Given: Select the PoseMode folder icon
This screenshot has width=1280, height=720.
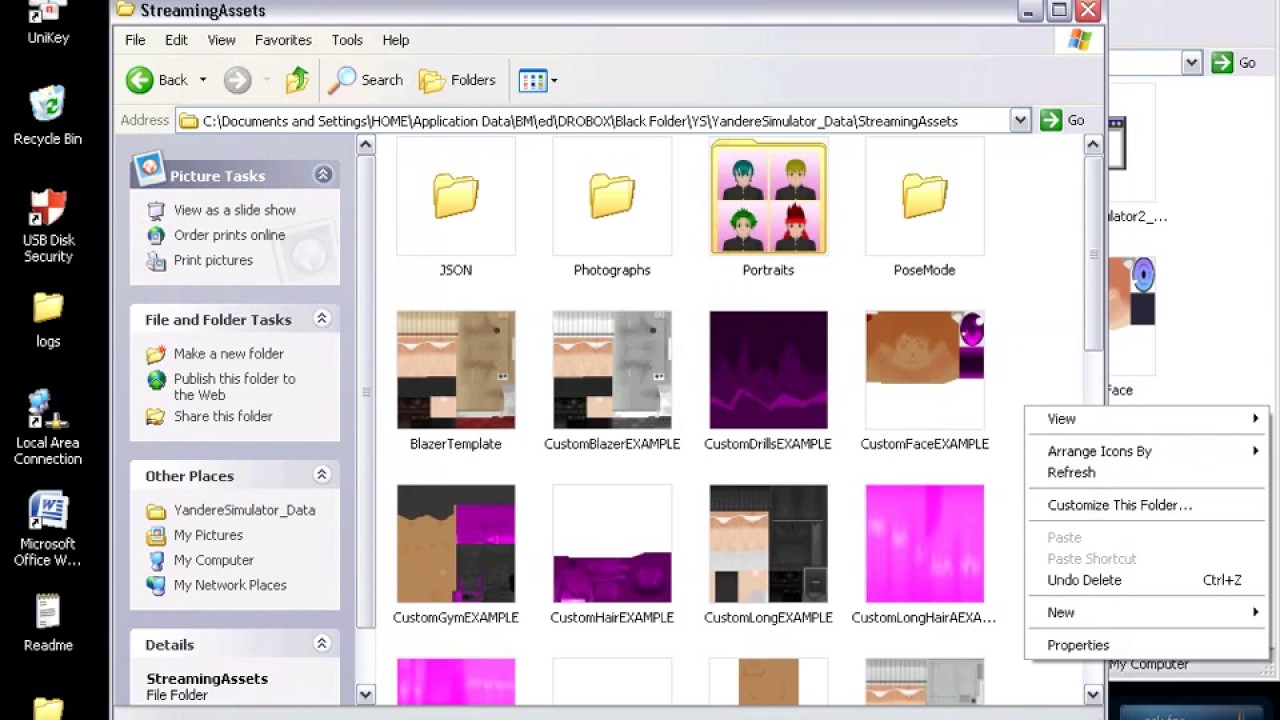Looking at the screenshot, I should coord(924,197).
